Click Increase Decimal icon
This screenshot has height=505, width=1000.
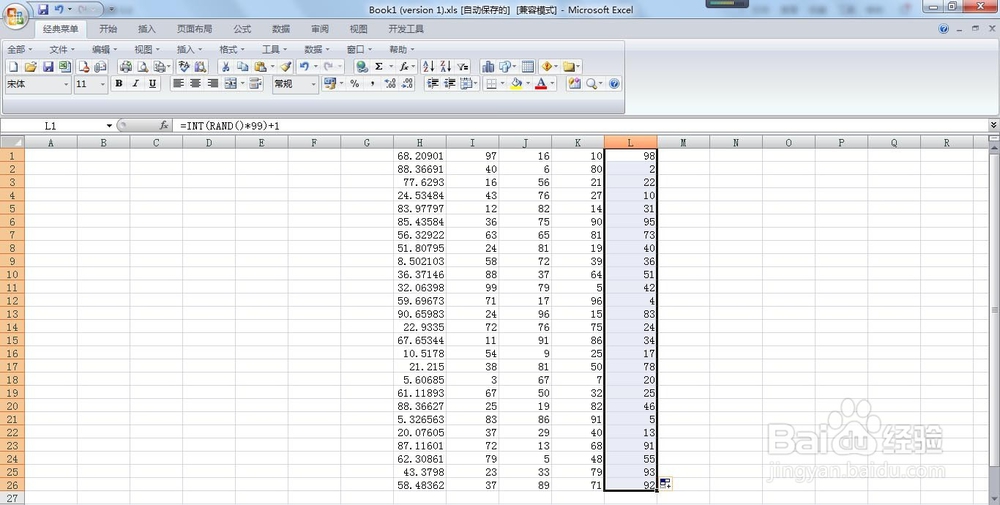390,84
